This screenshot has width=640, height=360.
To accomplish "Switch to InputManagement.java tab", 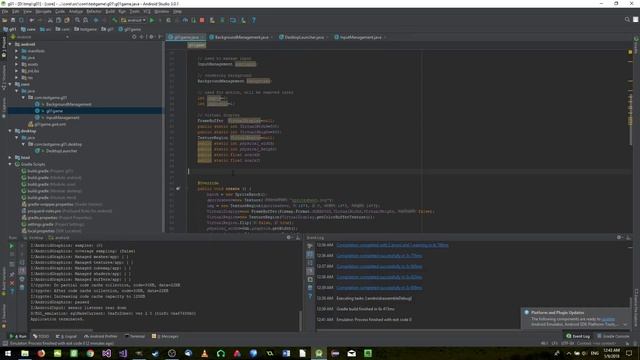I will (x=359, y=37).
